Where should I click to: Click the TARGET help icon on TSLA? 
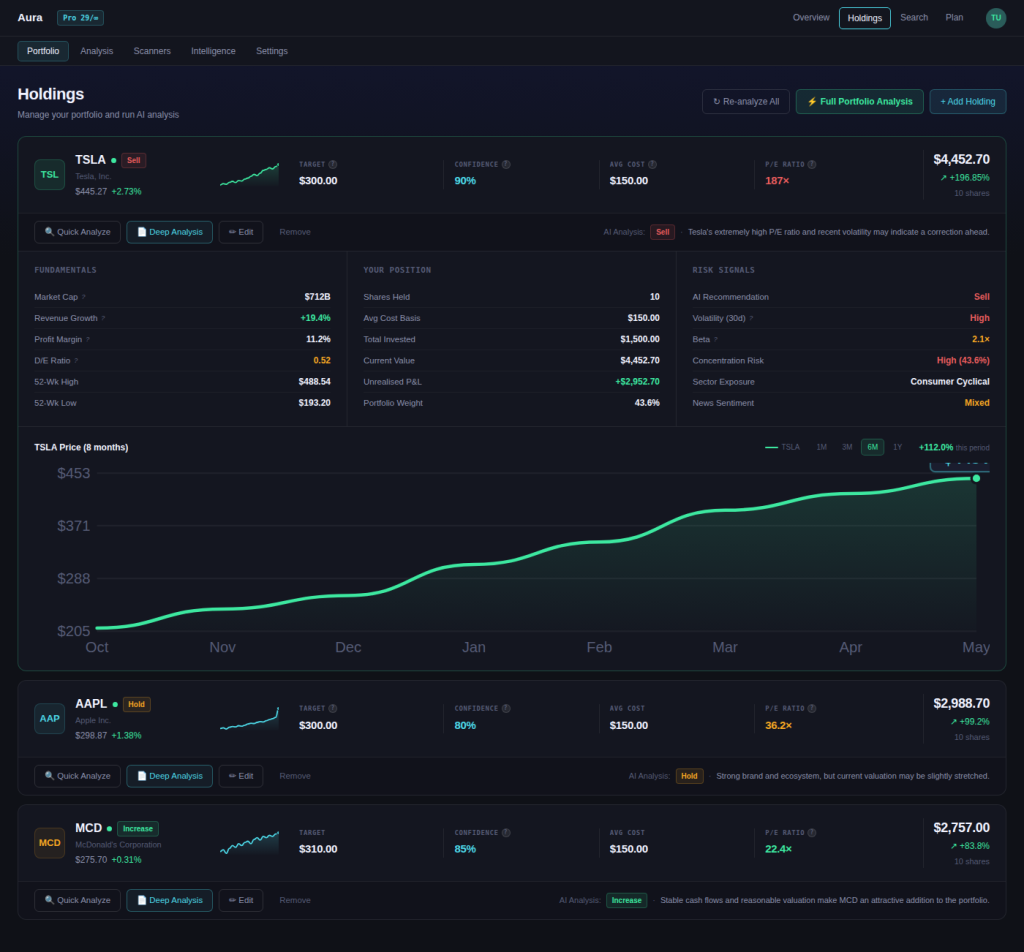(x=332, y=165)
